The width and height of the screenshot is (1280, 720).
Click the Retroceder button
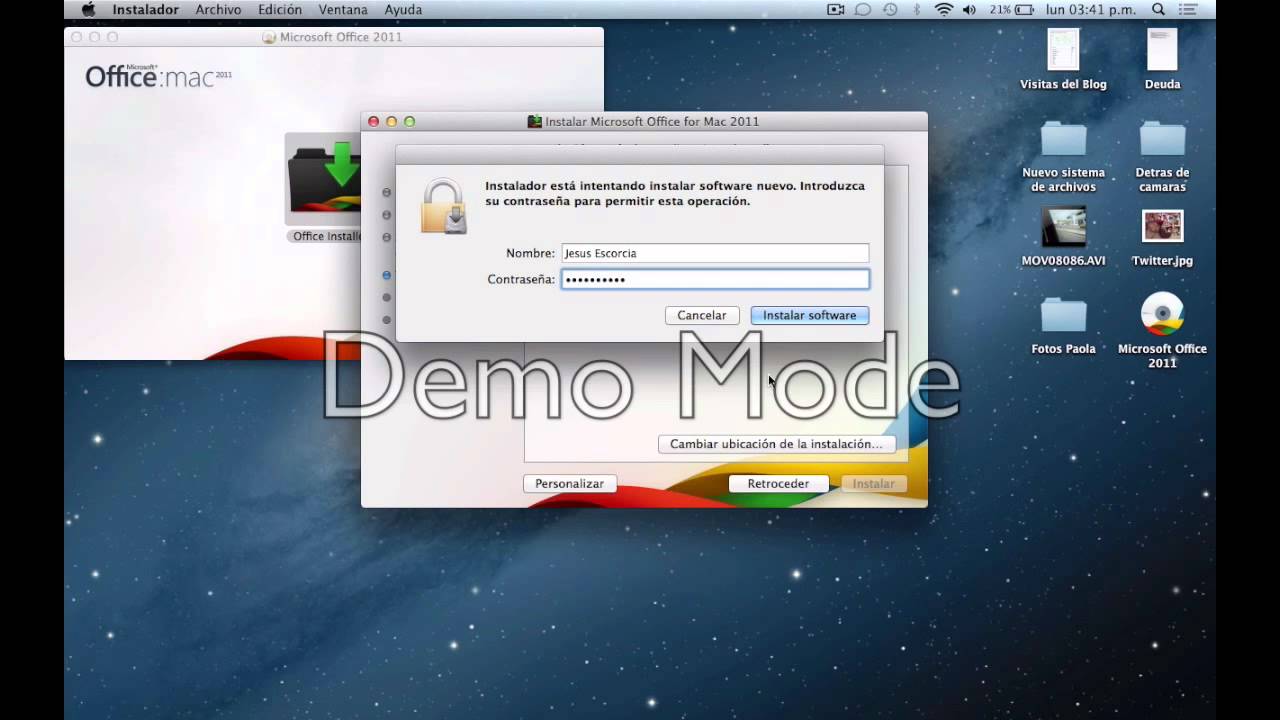point(778,483)
